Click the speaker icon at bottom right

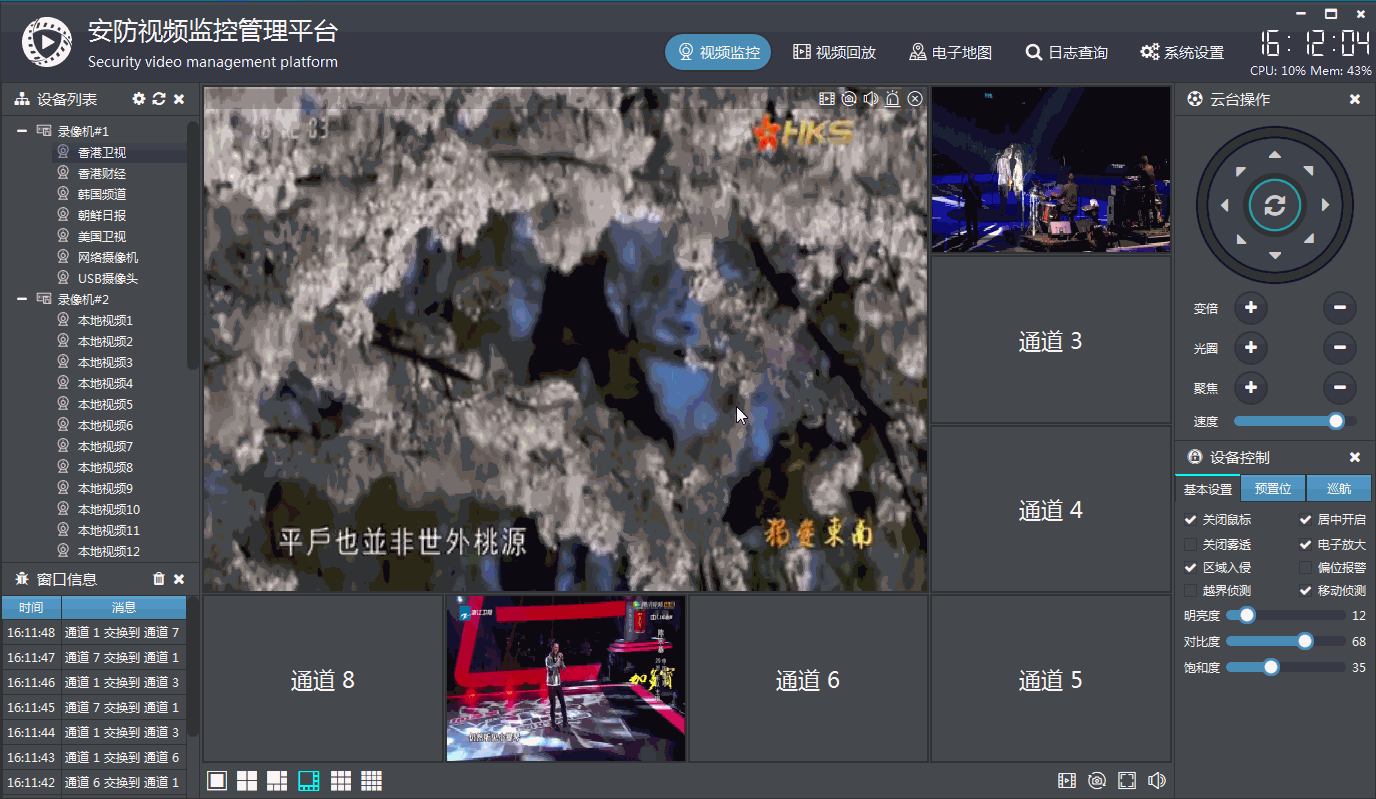(x=1157, y=780)
